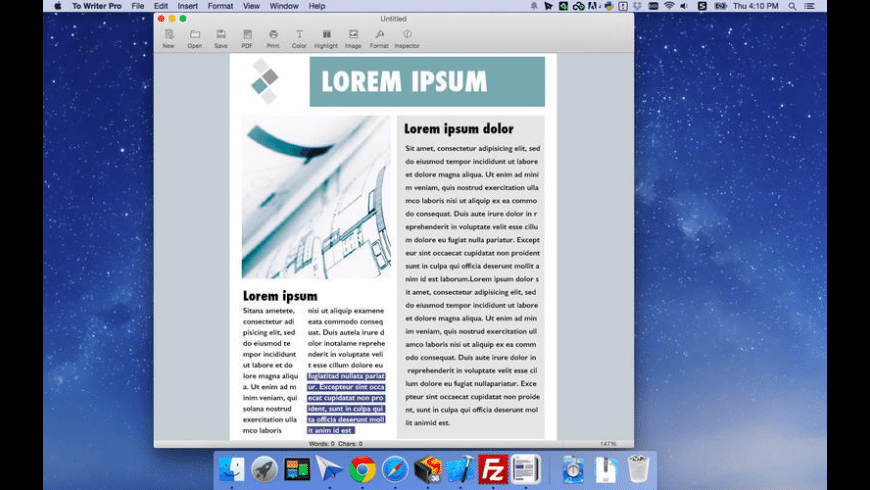The height and width of the screenshot is (490, 870).
Task: Launch Safari from the Dock
Action: coord(395,469)
